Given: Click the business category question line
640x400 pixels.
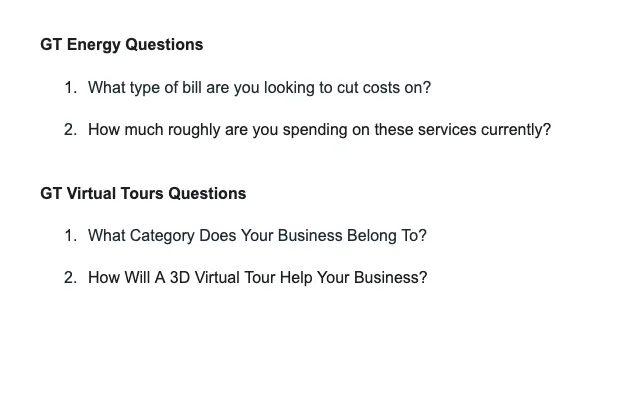Looking at the screenshot, I should [x=257, y=235].
